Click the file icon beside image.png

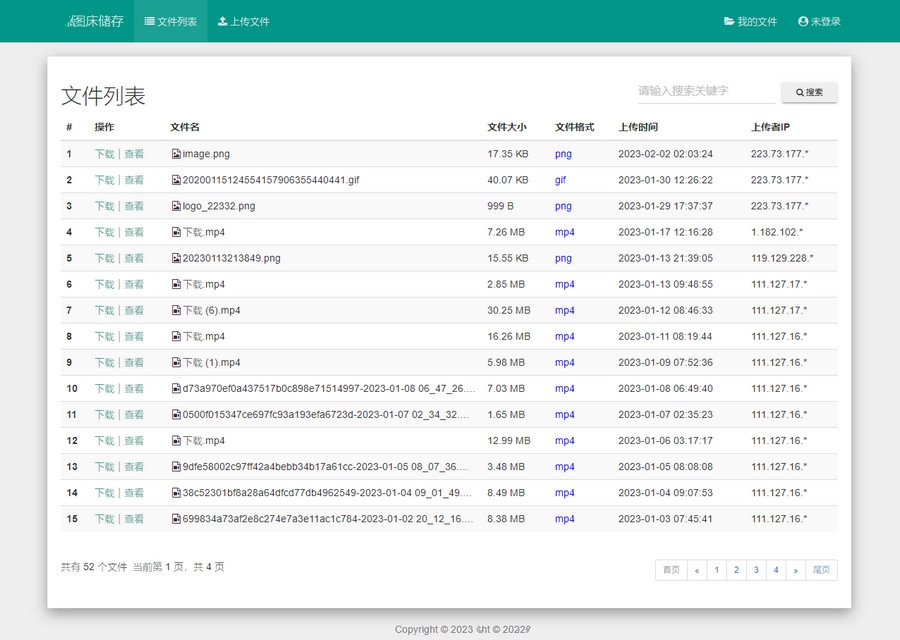point(176,154)
